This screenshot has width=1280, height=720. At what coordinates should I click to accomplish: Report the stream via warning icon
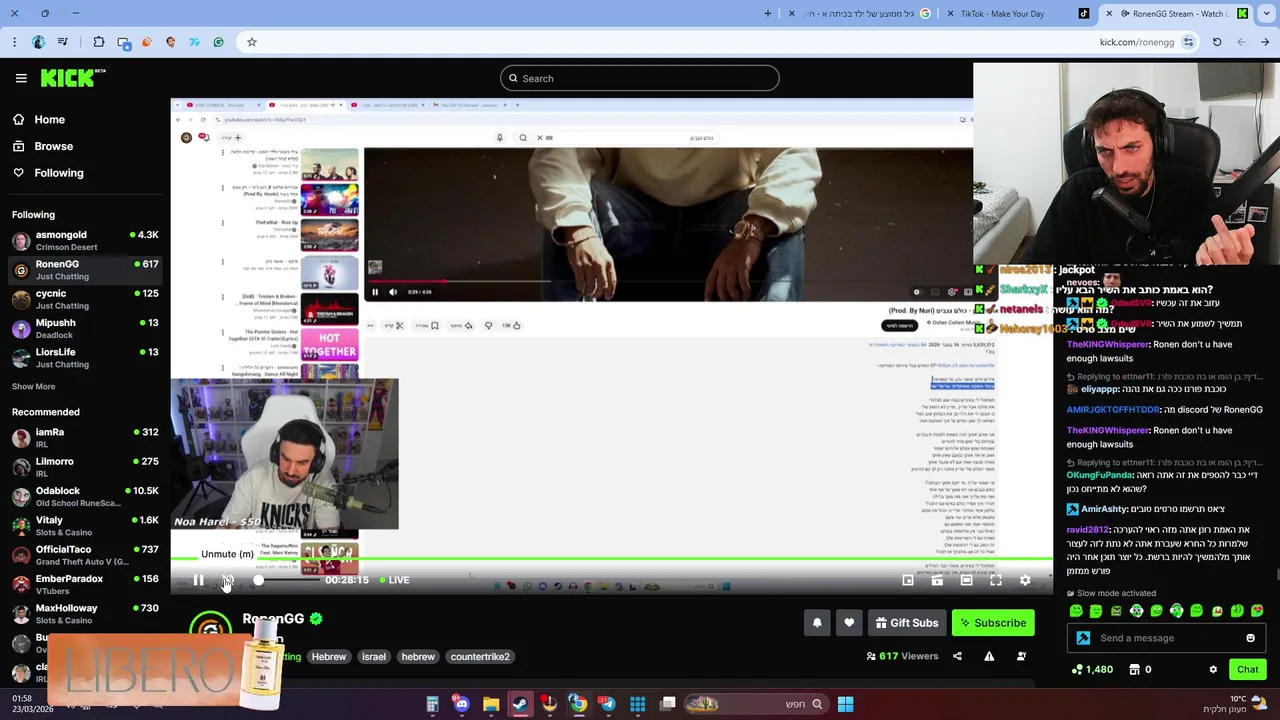tap(989, 656)
